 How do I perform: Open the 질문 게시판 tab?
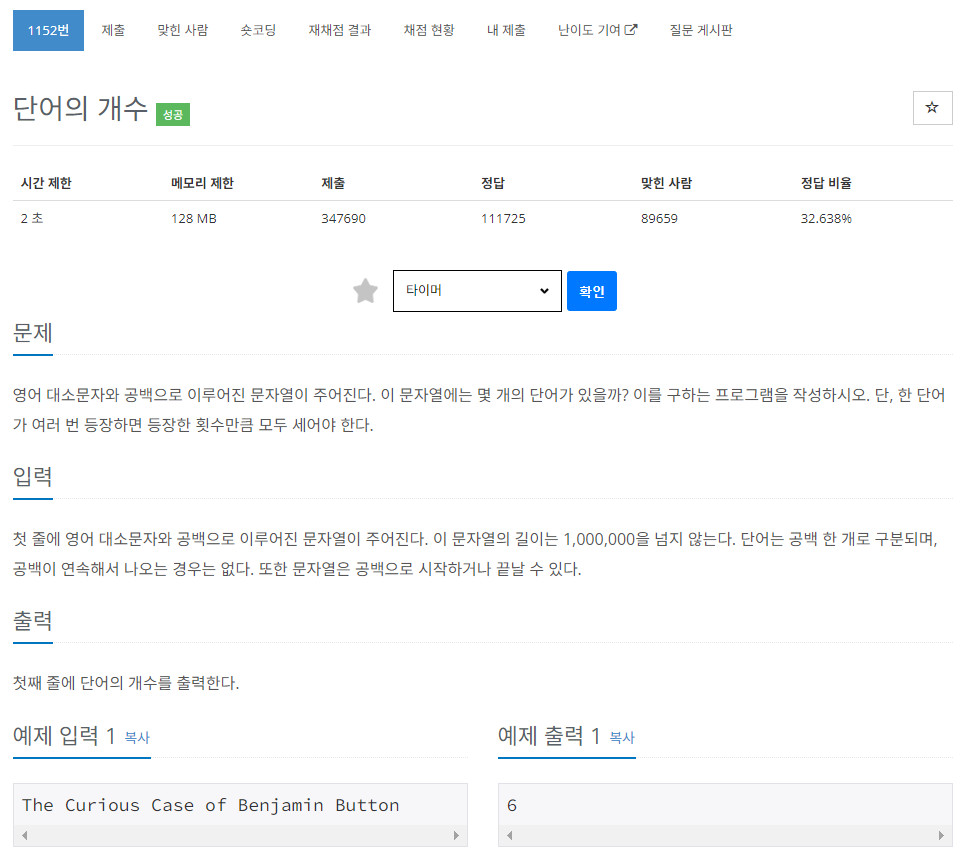(701, 31)
